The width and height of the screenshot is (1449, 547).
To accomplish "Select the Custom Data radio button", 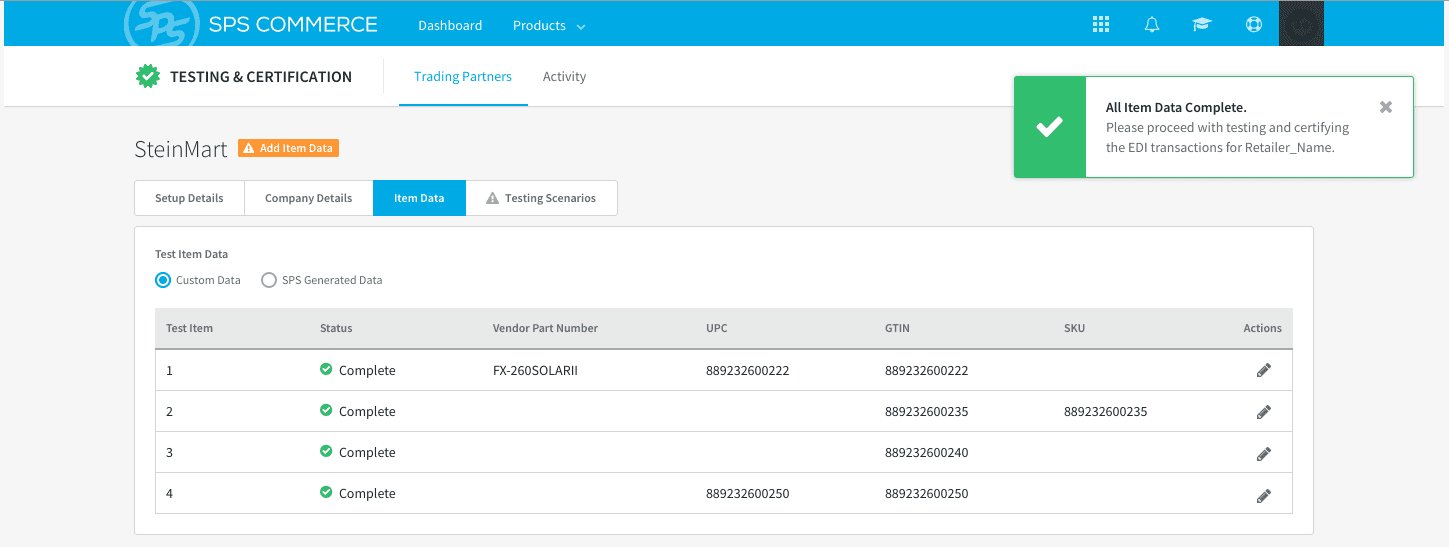I will coord(163,280).
